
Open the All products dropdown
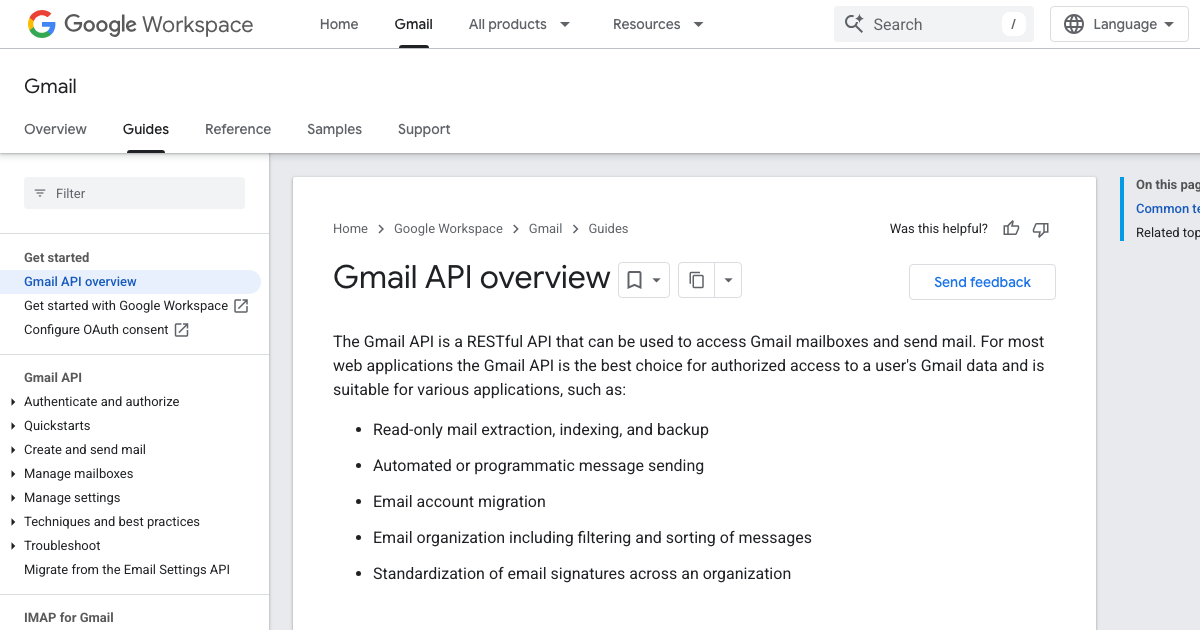click(x=520, y=23)
